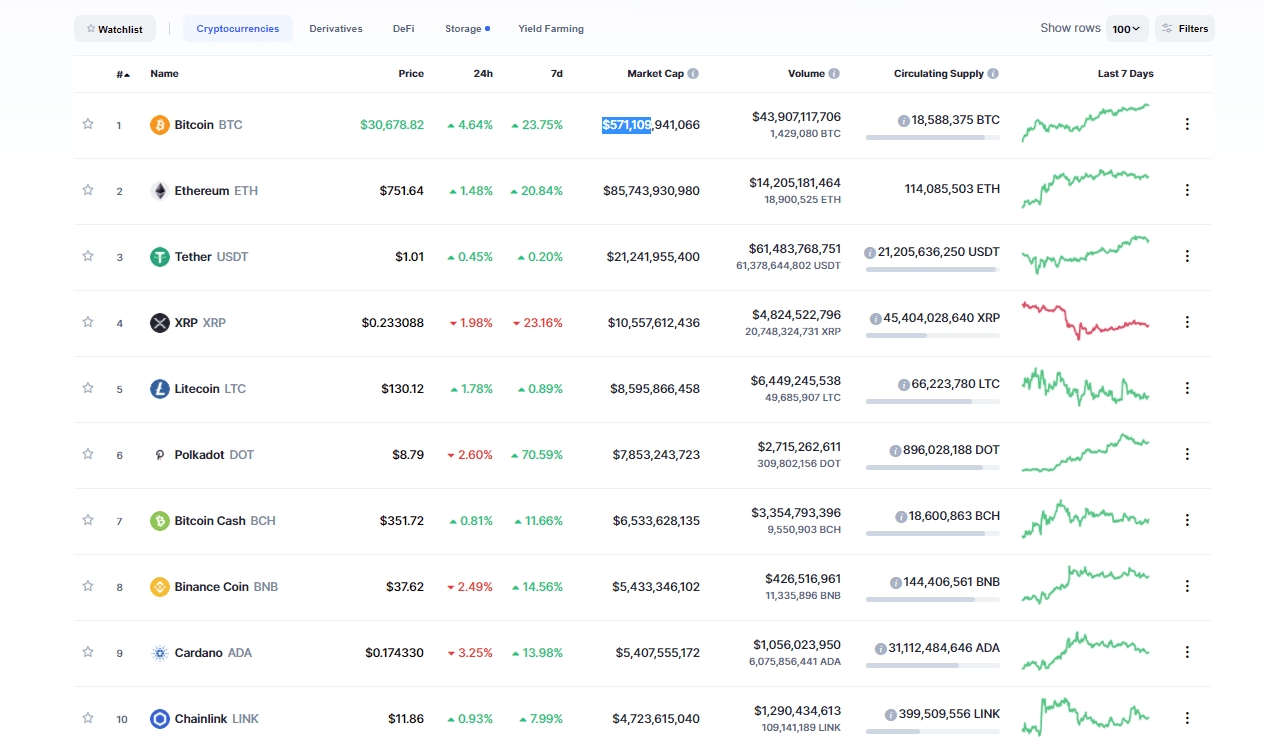The height and width of the screenshot is (743, 1264).
Task: Click the Cardano circulating supply progress bar
Action: pyautogui.click(x=932, y=665)
